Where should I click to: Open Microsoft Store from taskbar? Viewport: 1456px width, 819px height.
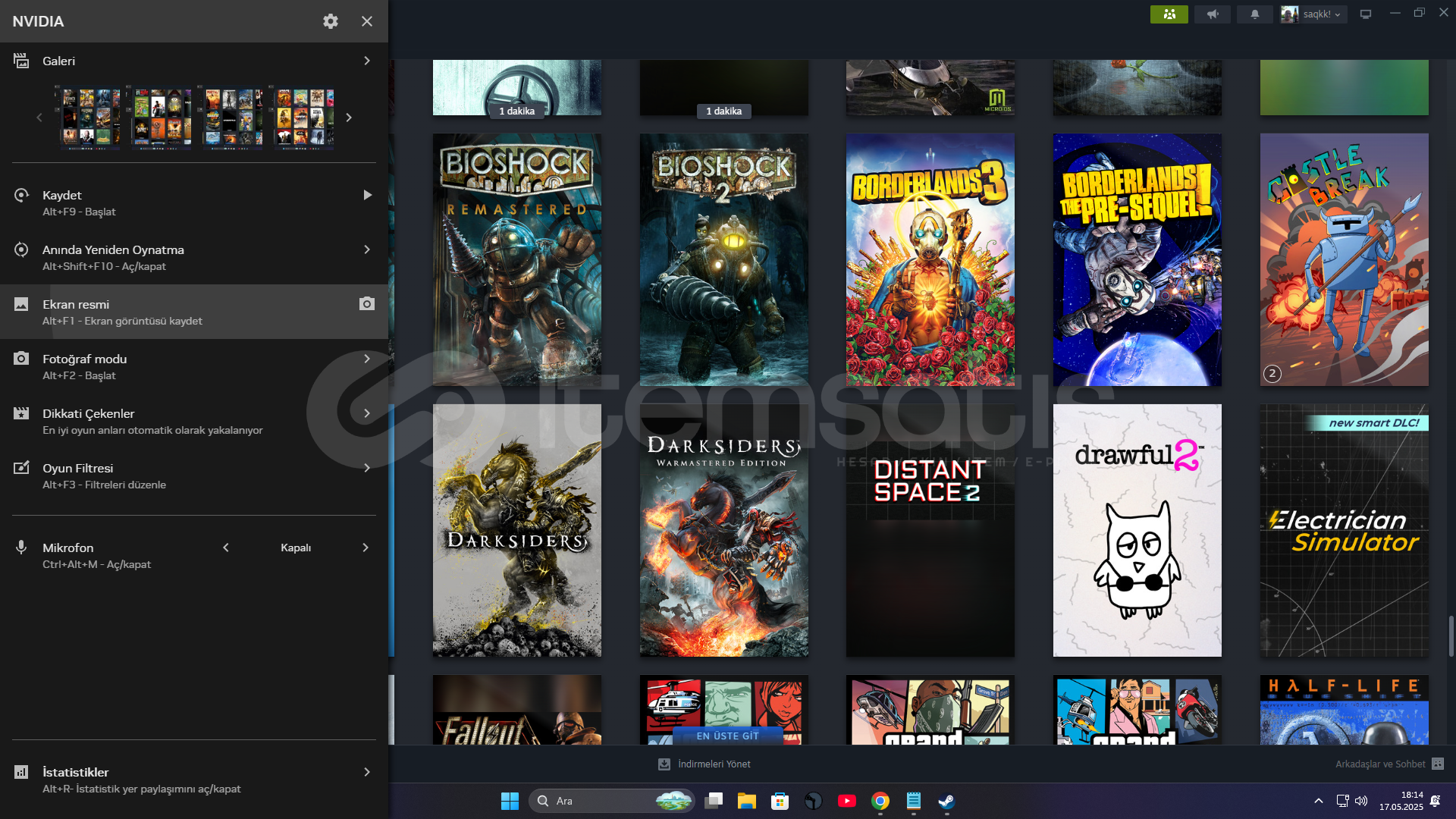pos(780,801)
